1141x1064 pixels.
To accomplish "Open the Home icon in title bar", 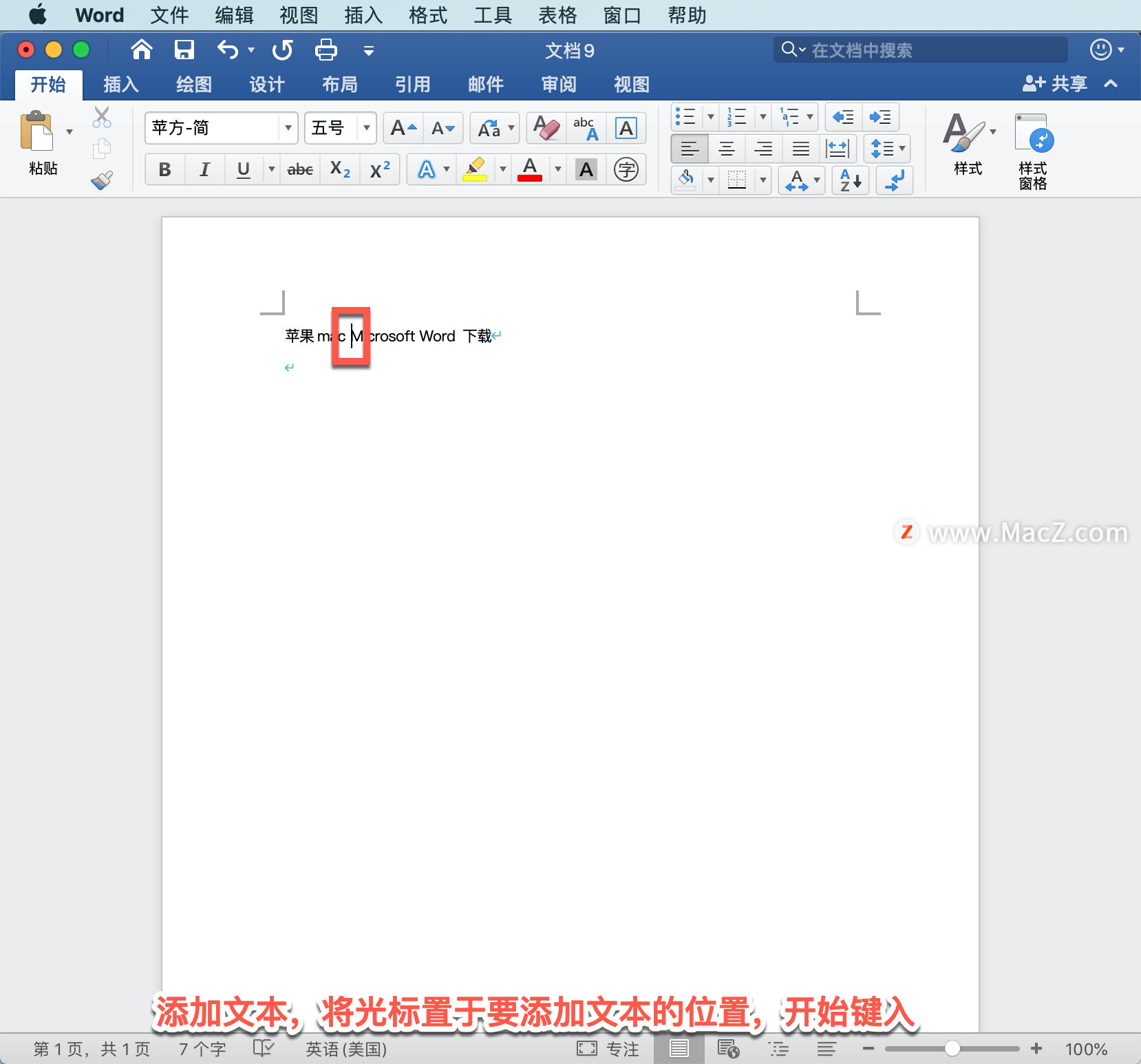I will [x=142, y=50].
